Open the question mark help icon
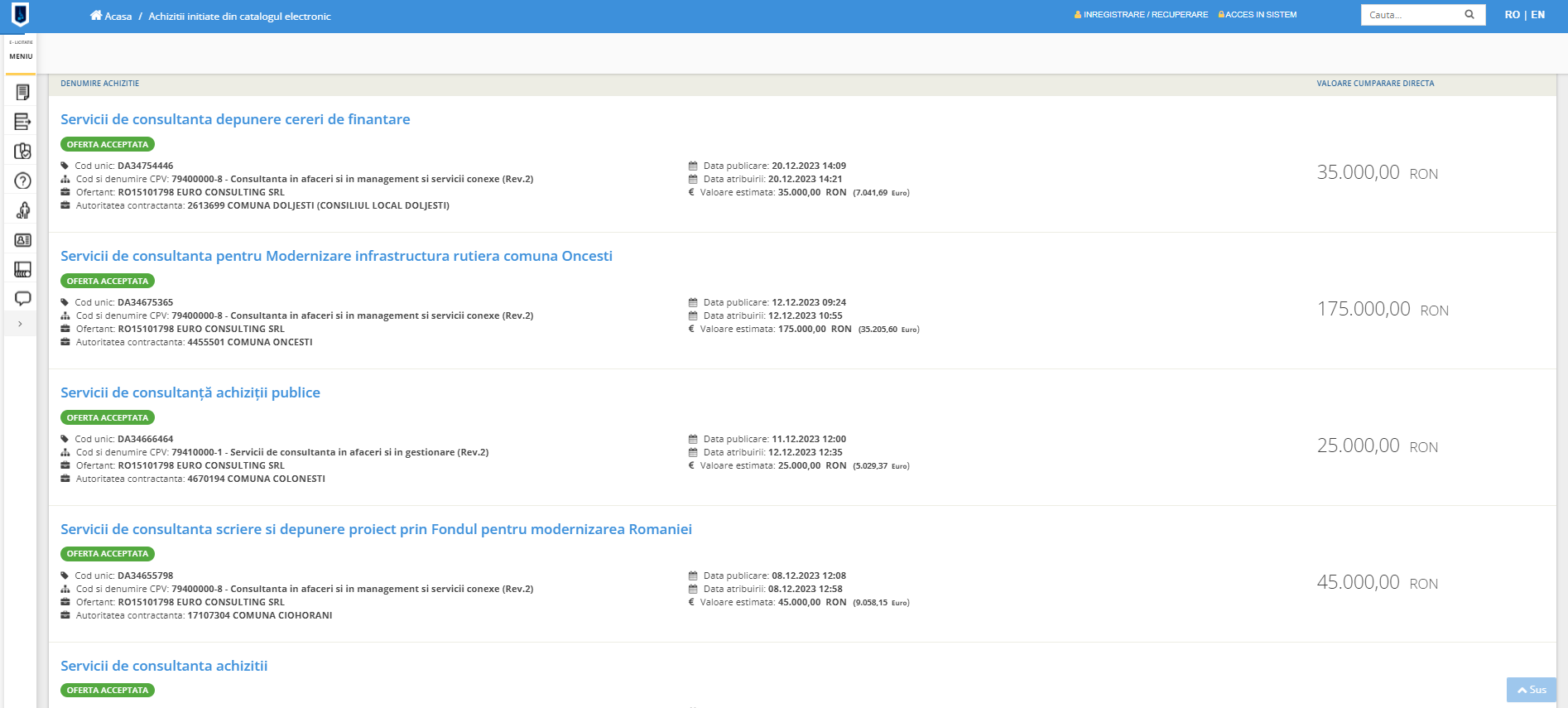 tap(22, 181)
